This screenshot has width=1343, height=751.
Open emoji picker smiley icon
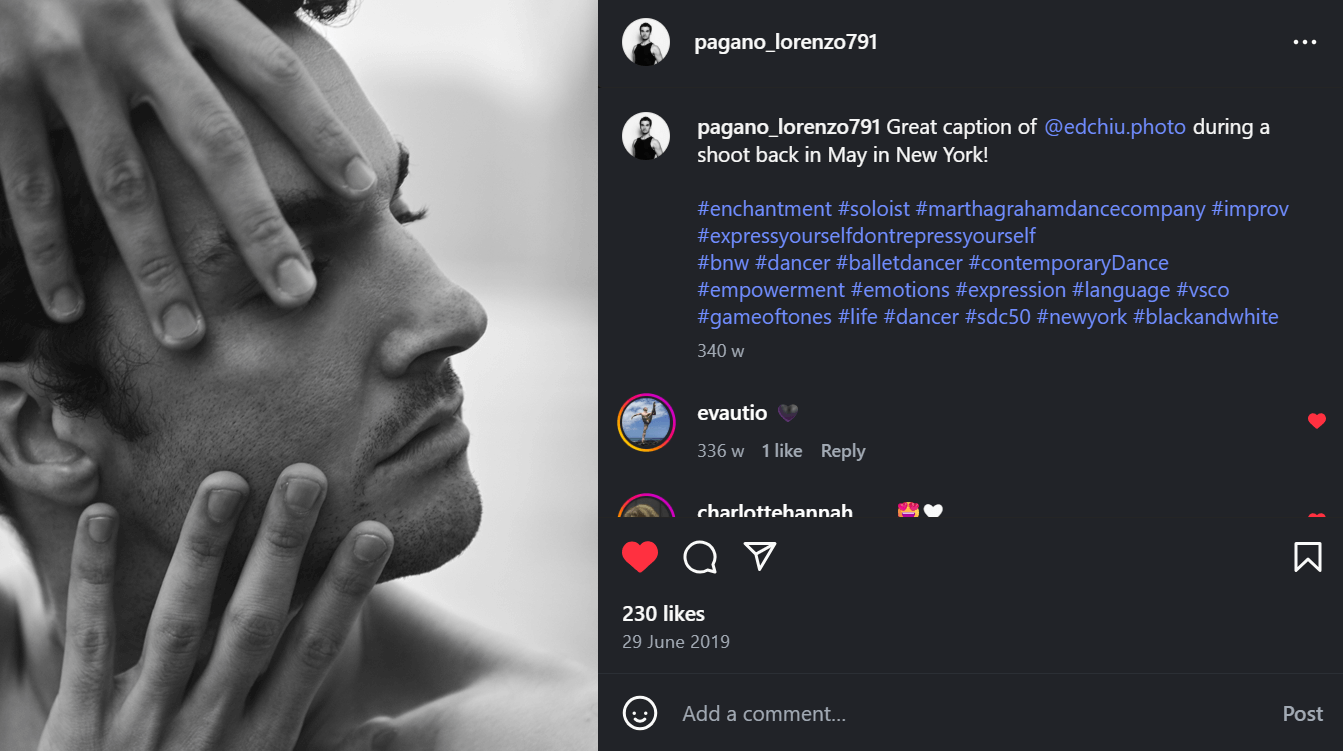[x=640, y=713]
